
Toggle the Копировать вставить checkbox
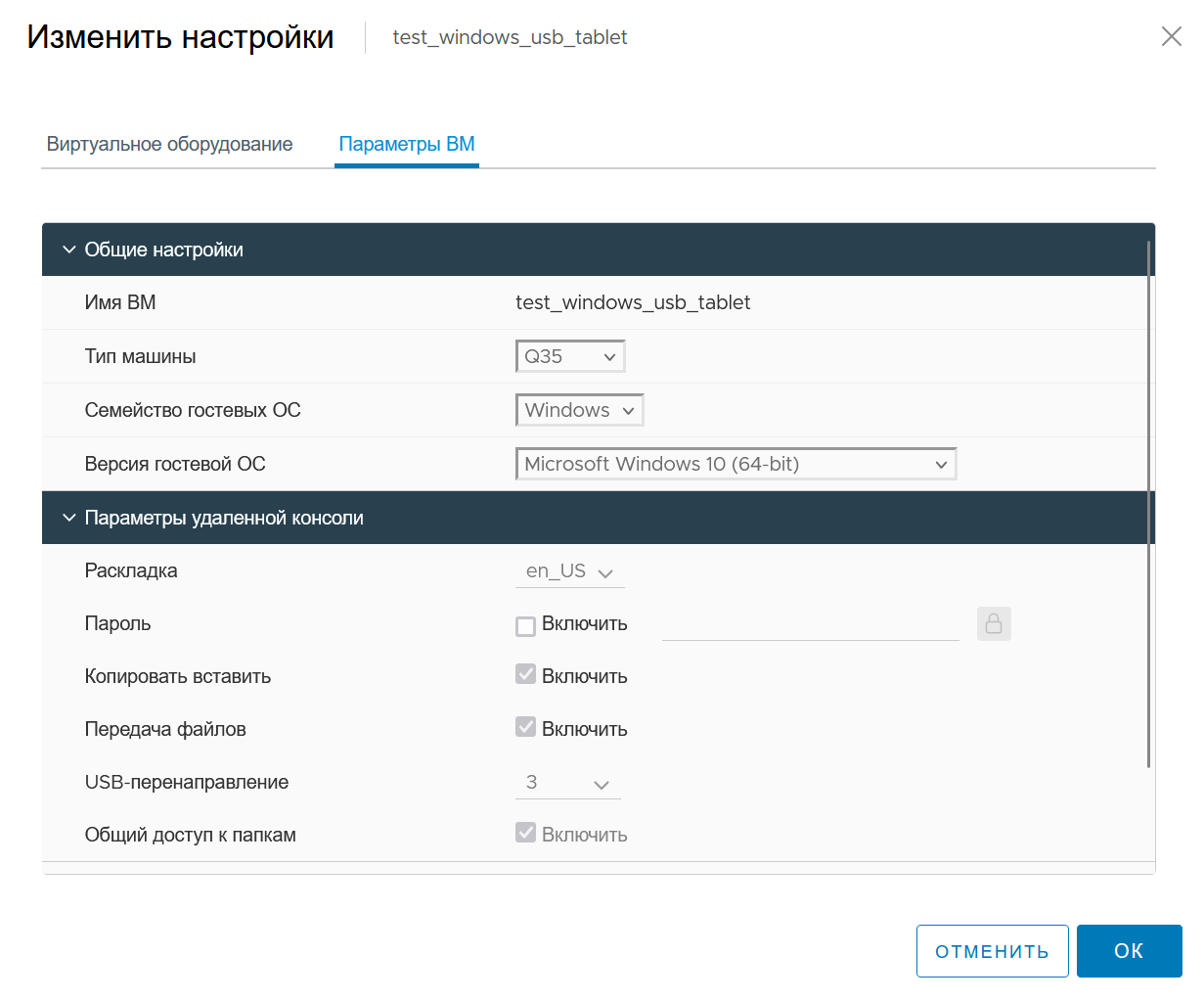pos(526,674)
